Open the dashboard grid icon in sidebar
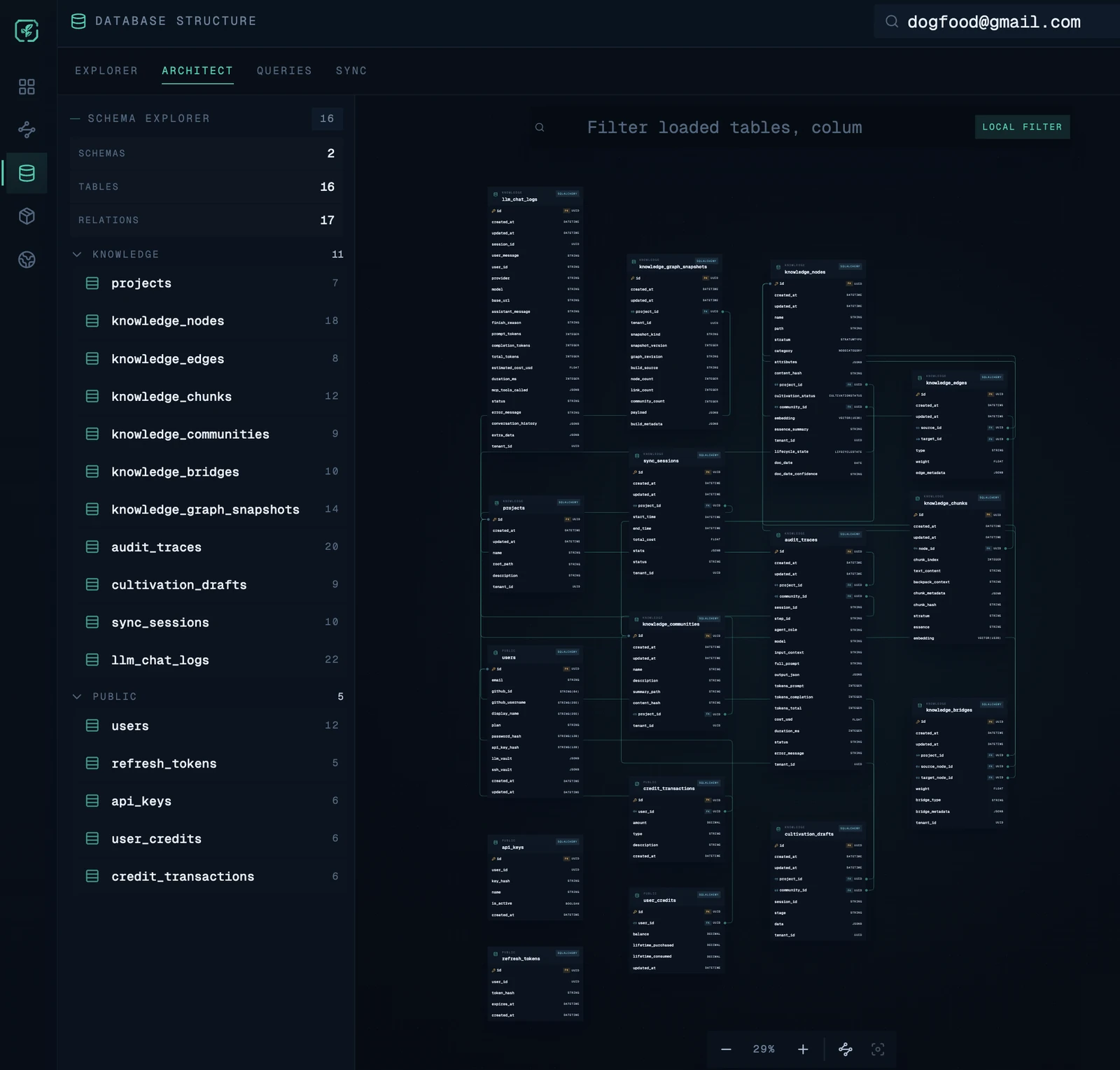1120x1070 pixels. pyautogui.click(x=27, y=87)
